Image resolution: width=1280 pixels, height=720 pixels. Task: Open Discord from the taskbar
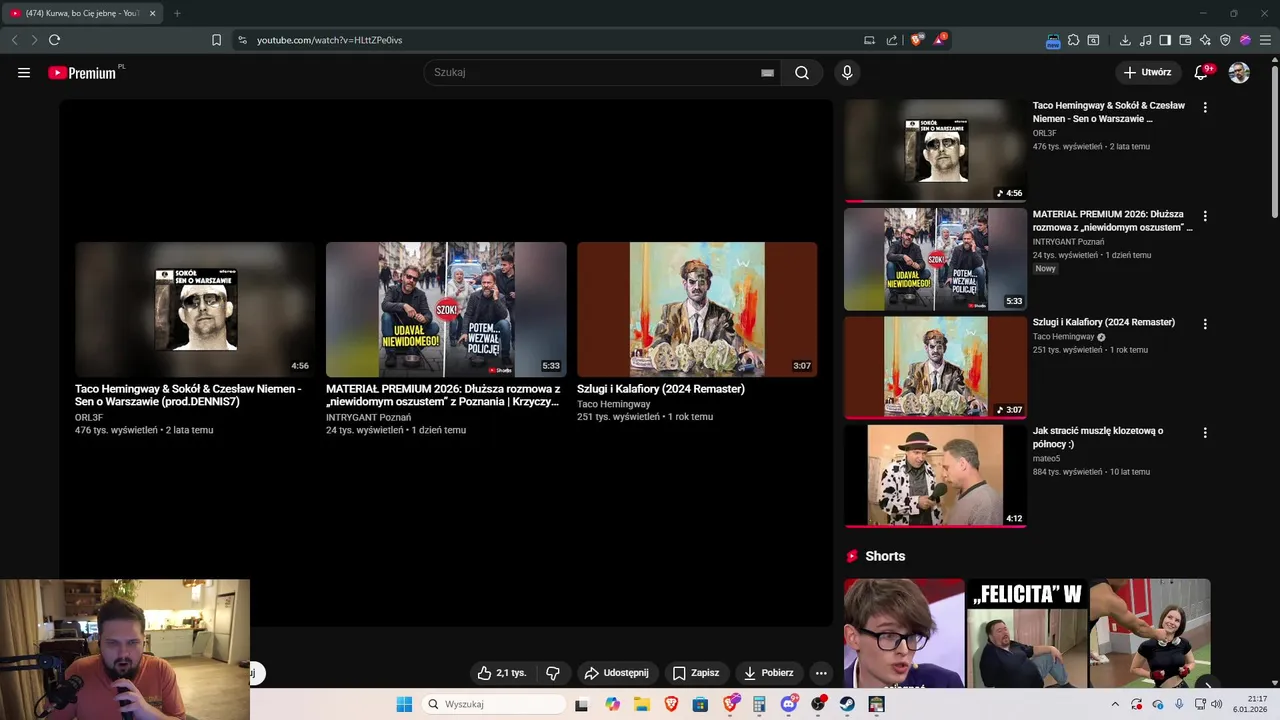pos(789,704)
